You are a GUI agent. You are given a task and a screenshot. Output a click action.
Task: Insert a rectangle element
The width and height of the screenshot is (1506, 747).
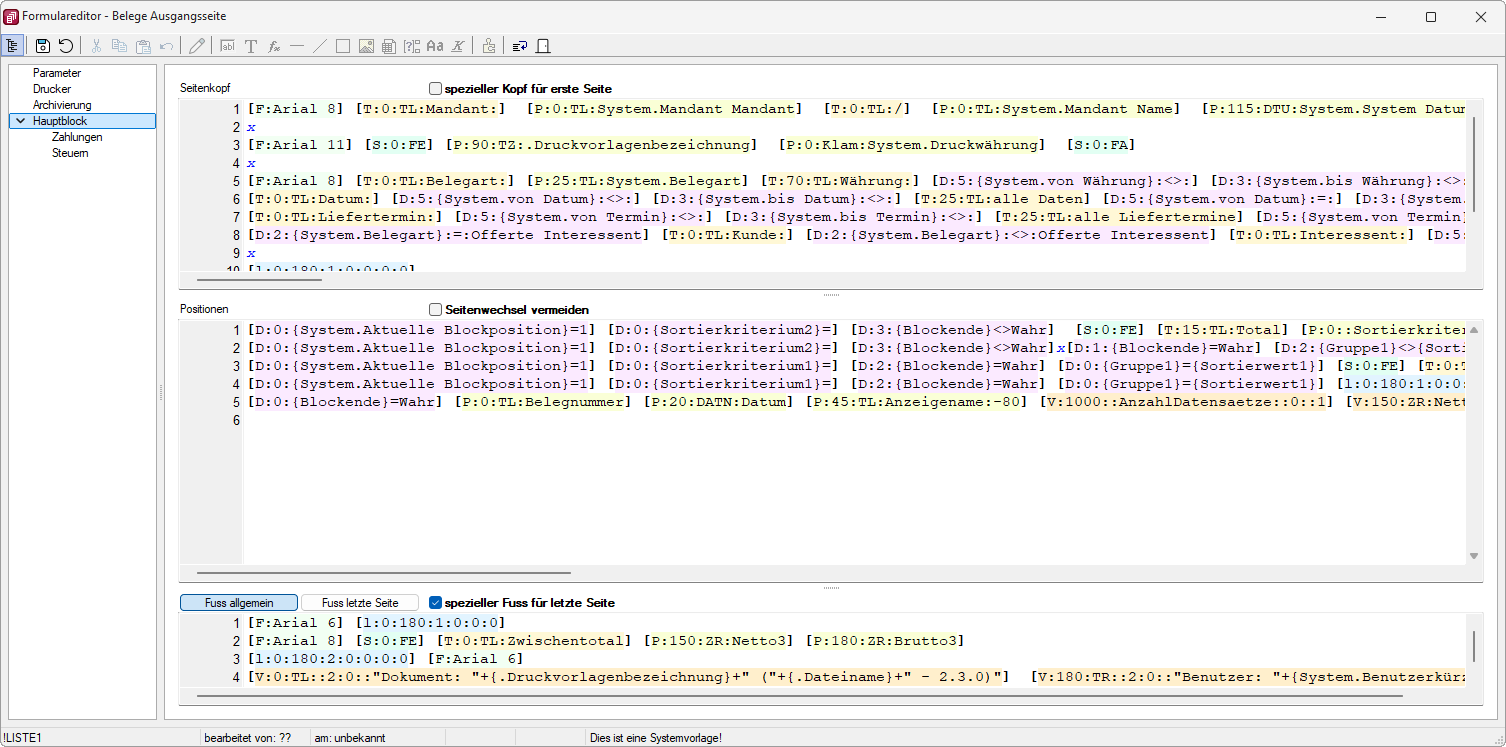coord(343,45)
